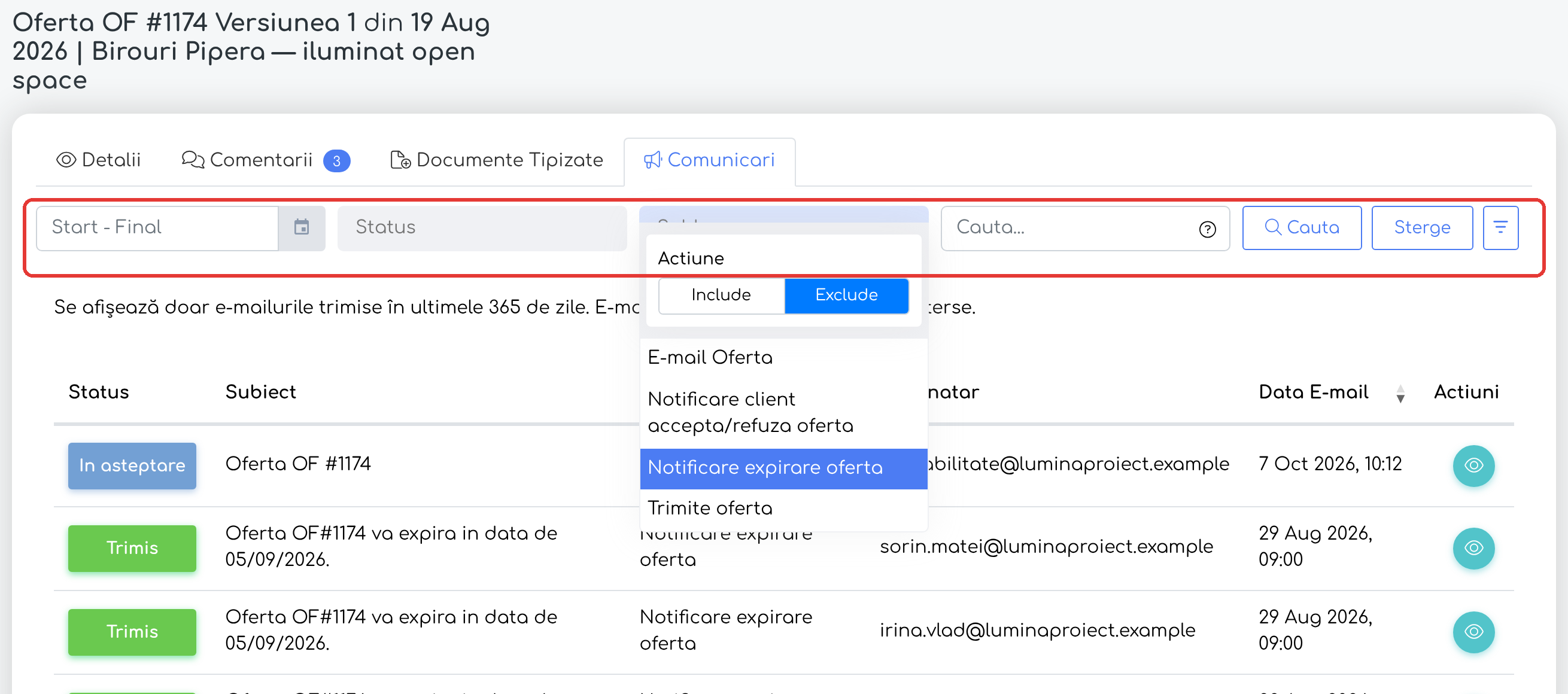Click the Sterge button
The image size is (1568, 694).
tap(1423, 227)
